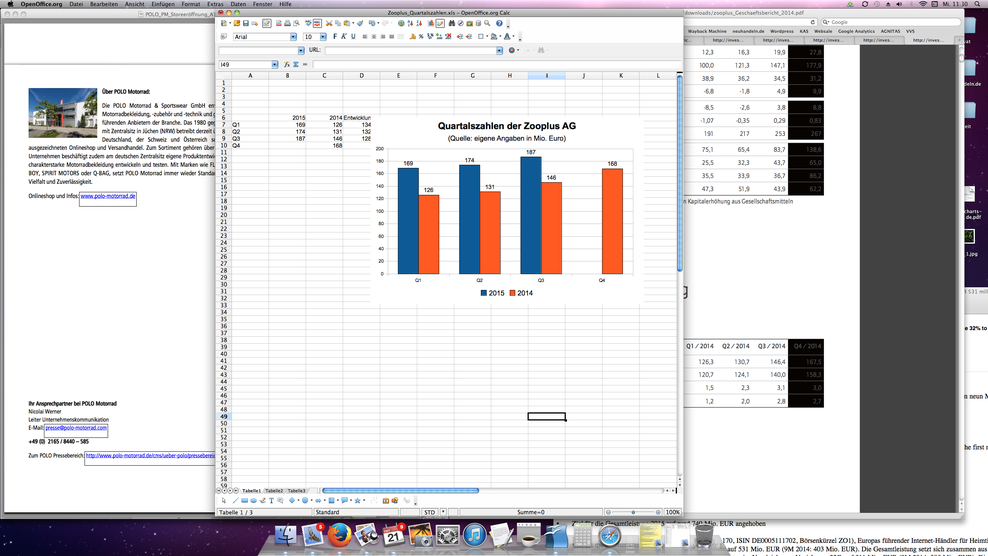
Task: Click the currency number format icon
Action: pyautogui.click(x=413, y=37)
